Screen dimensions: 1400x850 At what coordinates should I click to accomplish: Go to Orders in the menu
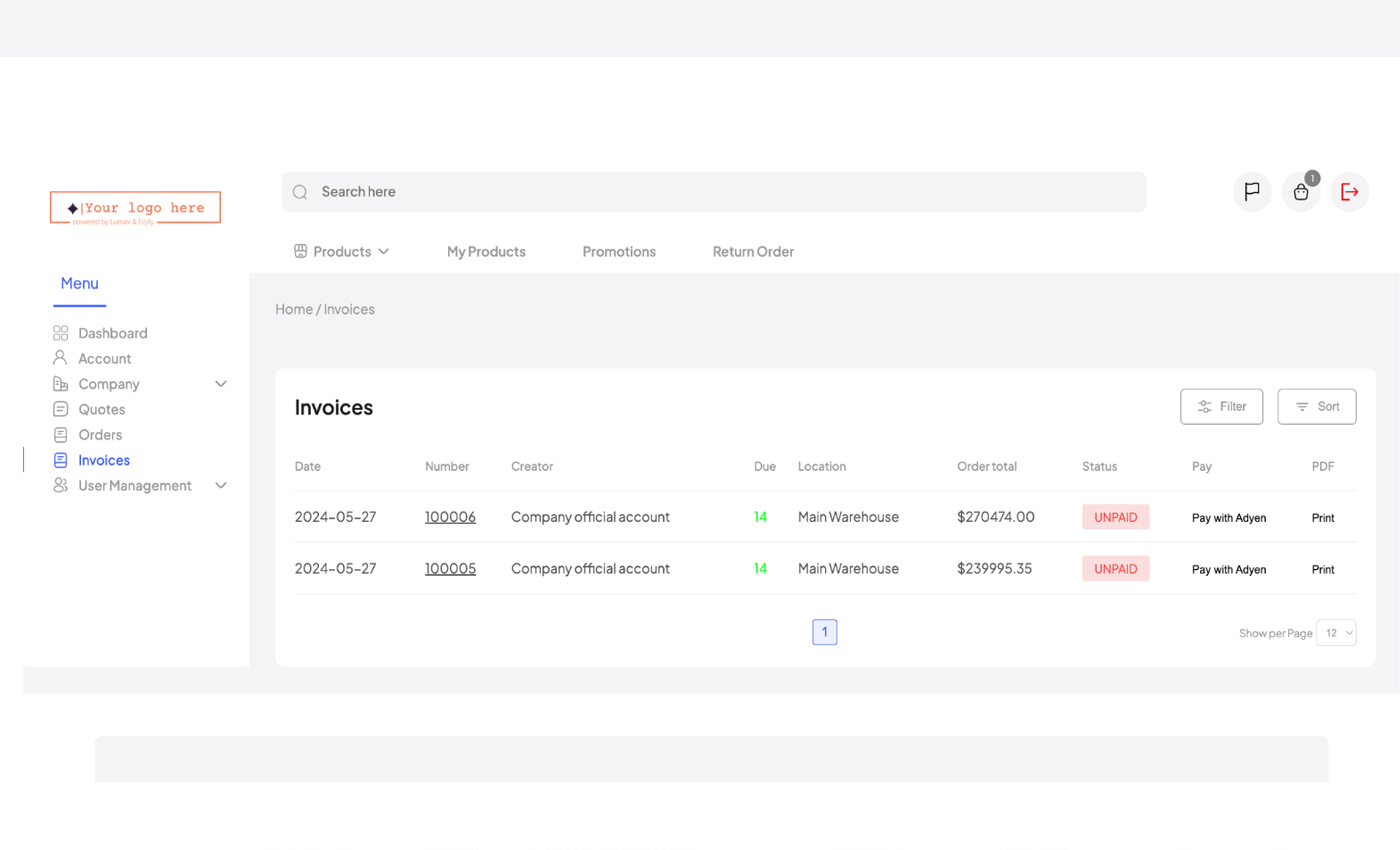[x=100, y=435]
